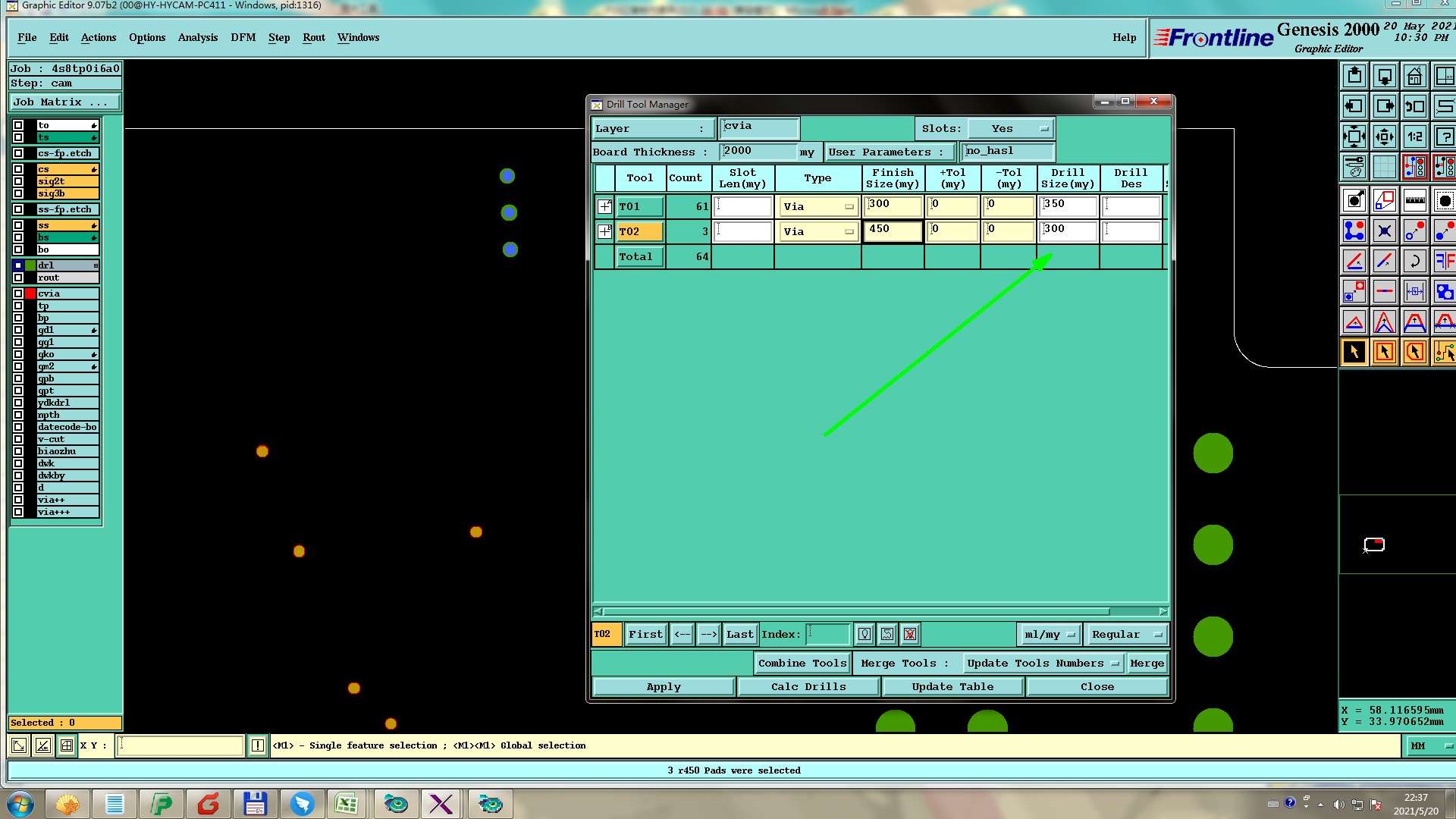The width and height of the screenshot is (1456, 819).
Task: Click the Calc Drills button
Action: click(x=808, y=687)
